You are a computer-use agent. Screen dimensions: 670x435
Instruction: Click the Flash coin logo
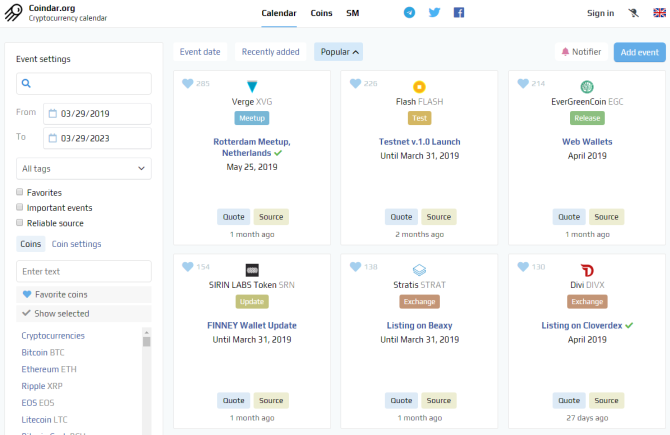coord(419,87)
